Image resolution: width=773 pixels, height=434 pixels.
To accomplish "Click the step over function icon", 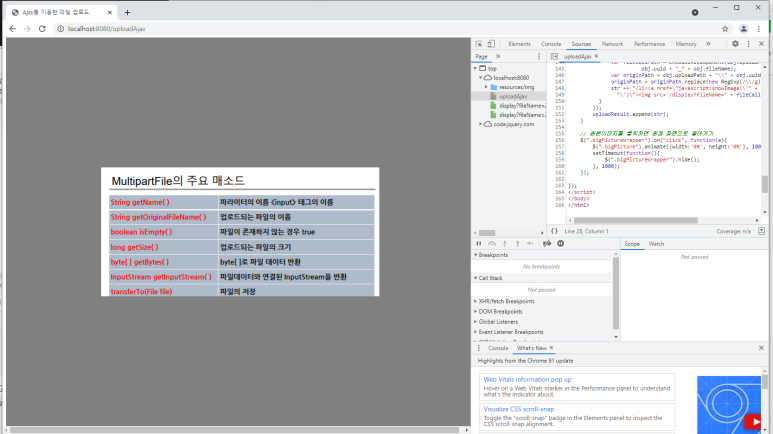I will coord(492,244).
